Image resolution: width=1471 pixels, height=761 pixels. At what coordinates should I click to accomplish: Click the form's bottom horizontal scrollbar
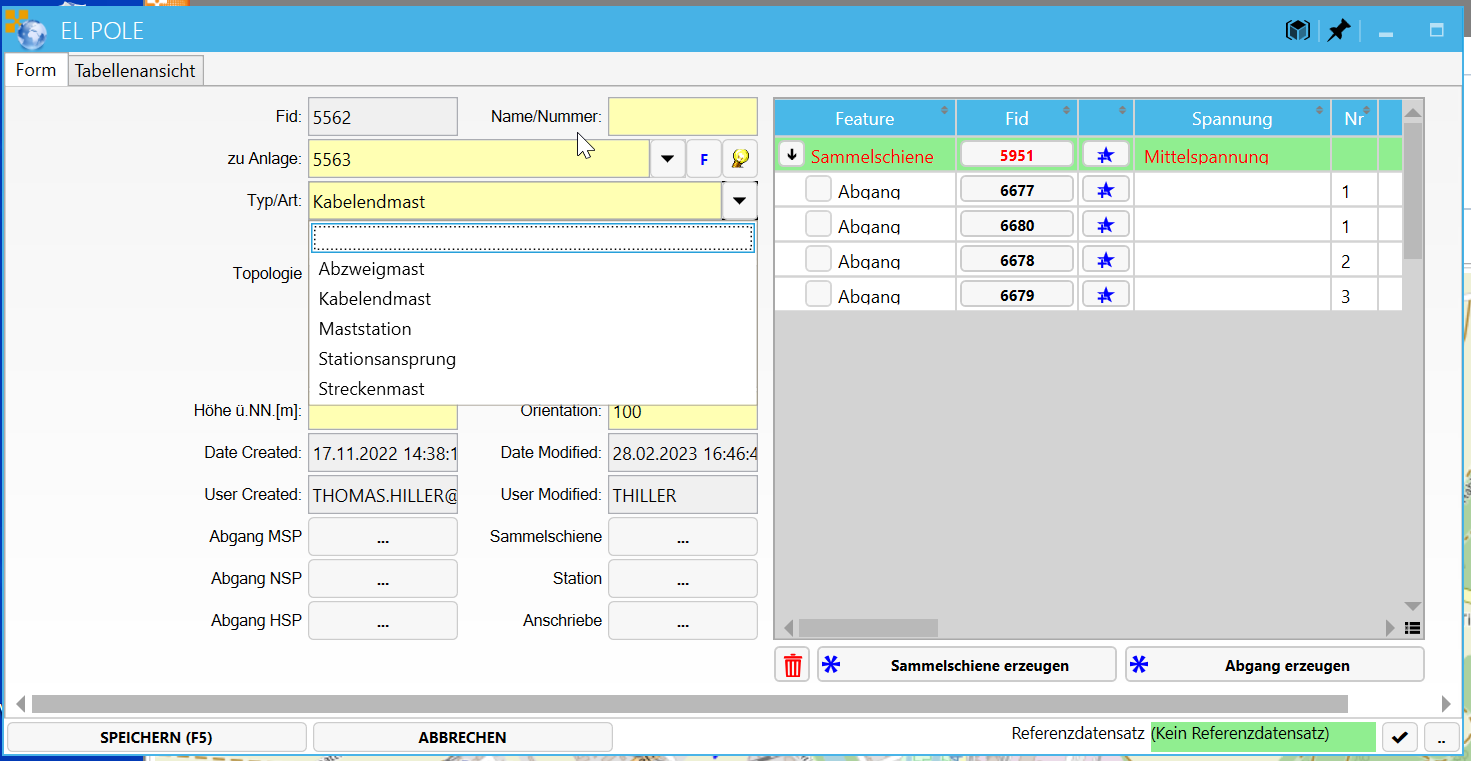pos(690,703)
